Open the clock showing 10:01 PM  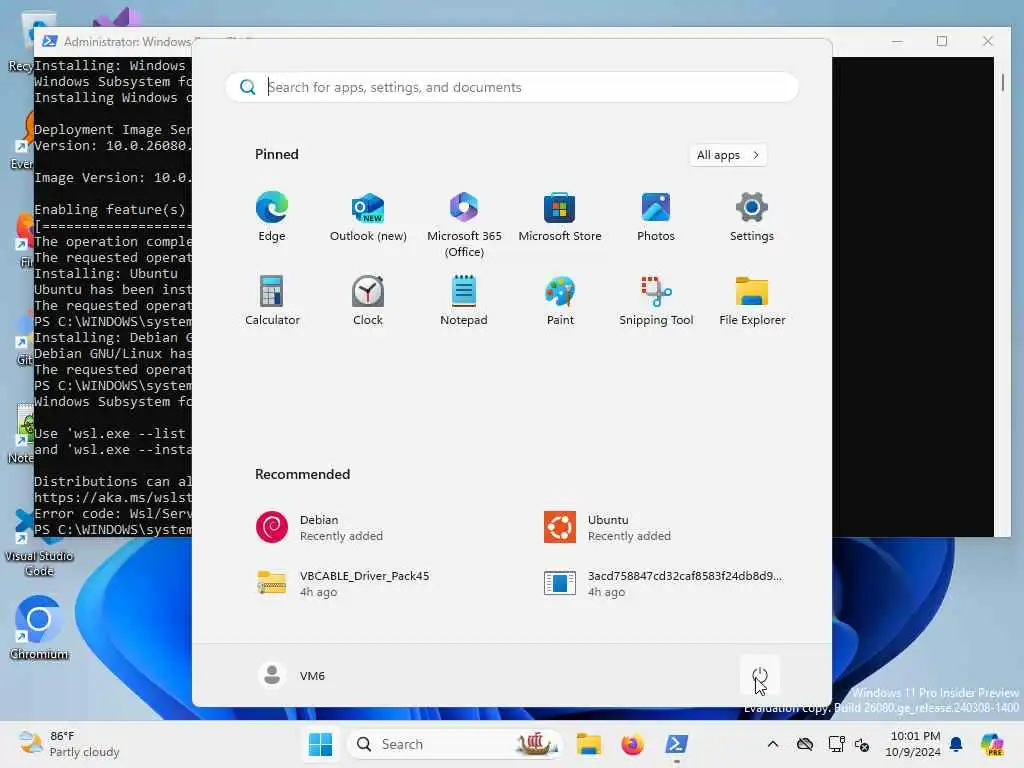pyautogui.click(x=915, y=744)
